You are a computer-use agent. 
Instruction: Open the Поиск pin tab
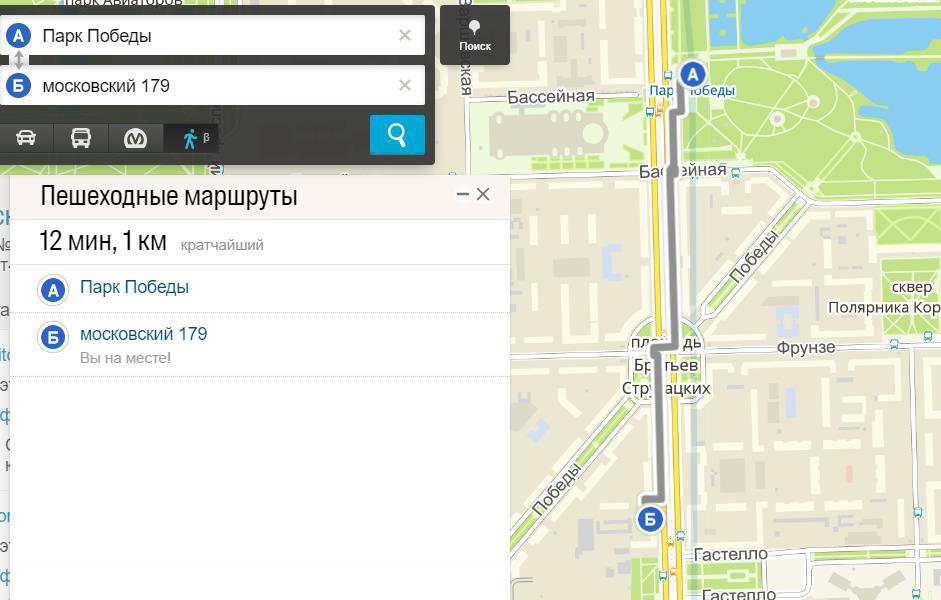click(475, 35)
